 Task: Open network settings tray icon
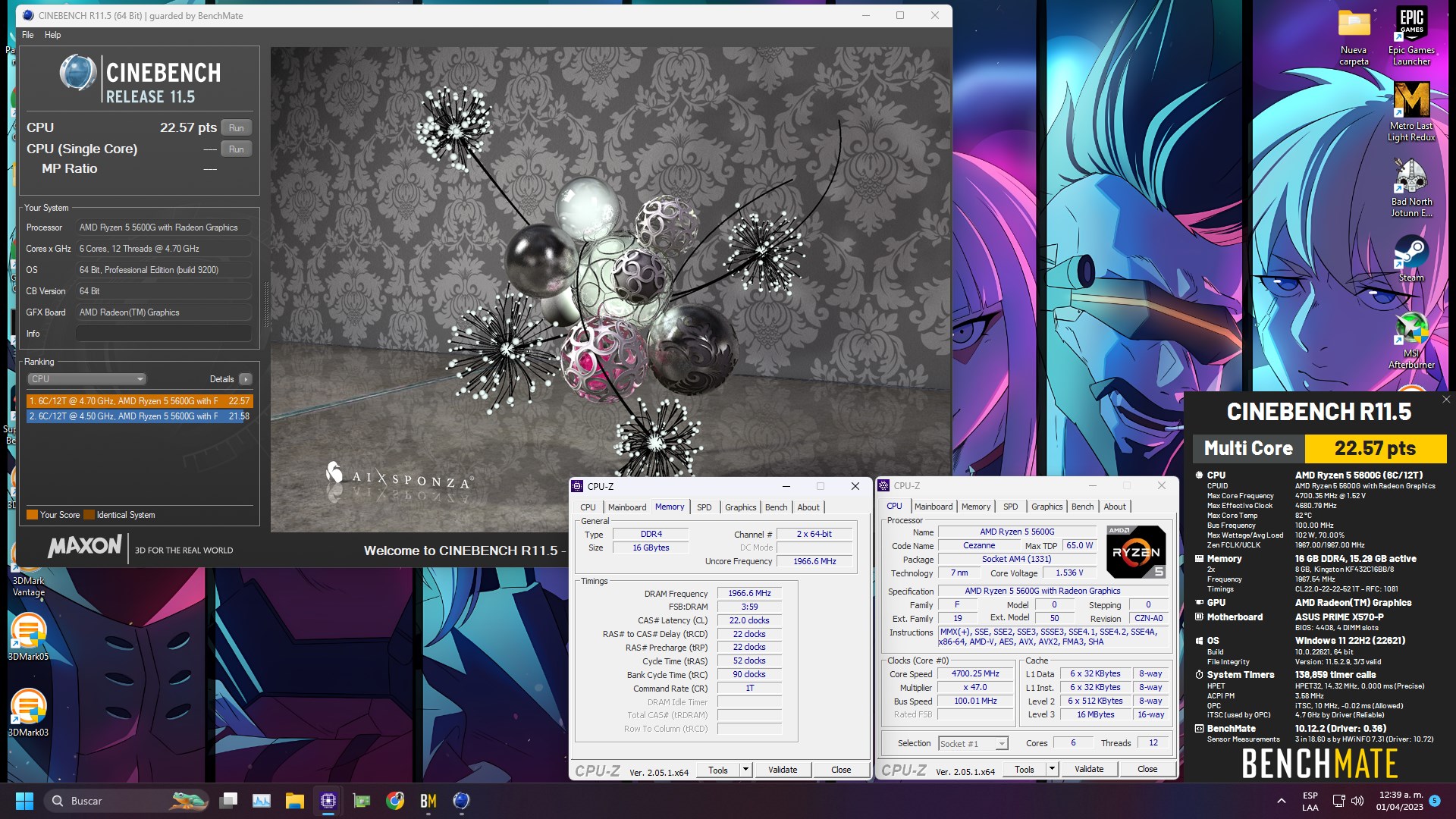click(1338, 801)
